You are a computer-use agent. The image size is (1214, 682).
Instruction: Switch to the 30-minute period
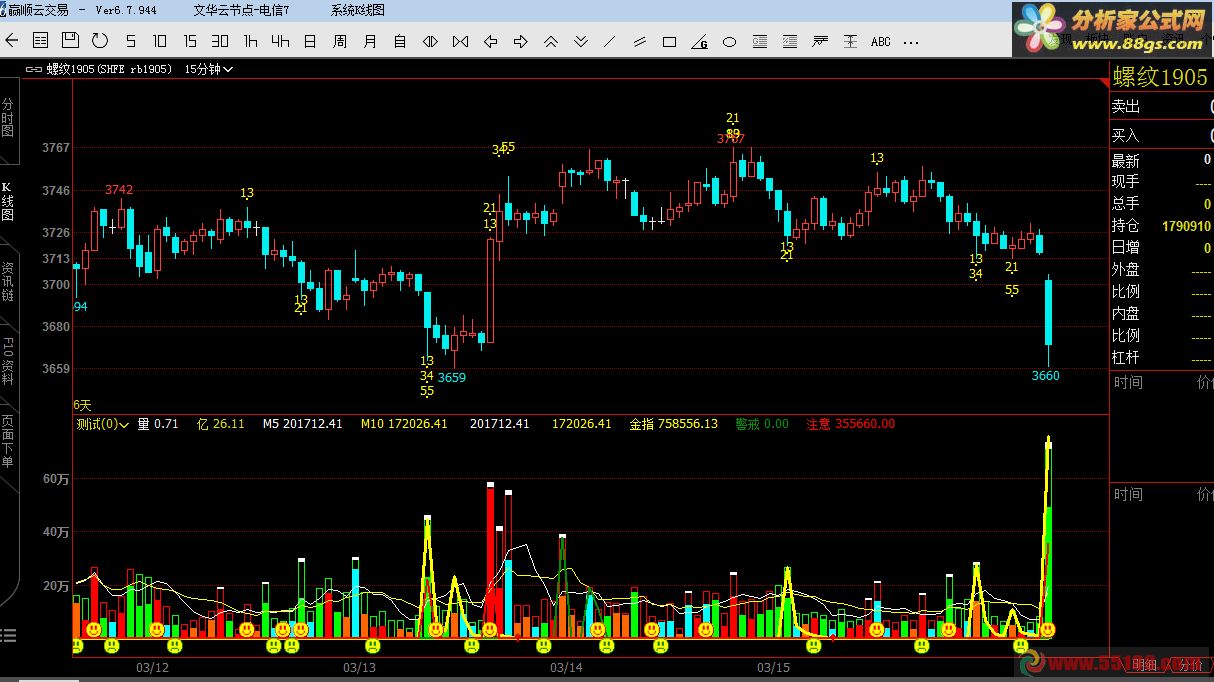click(220, 41)
